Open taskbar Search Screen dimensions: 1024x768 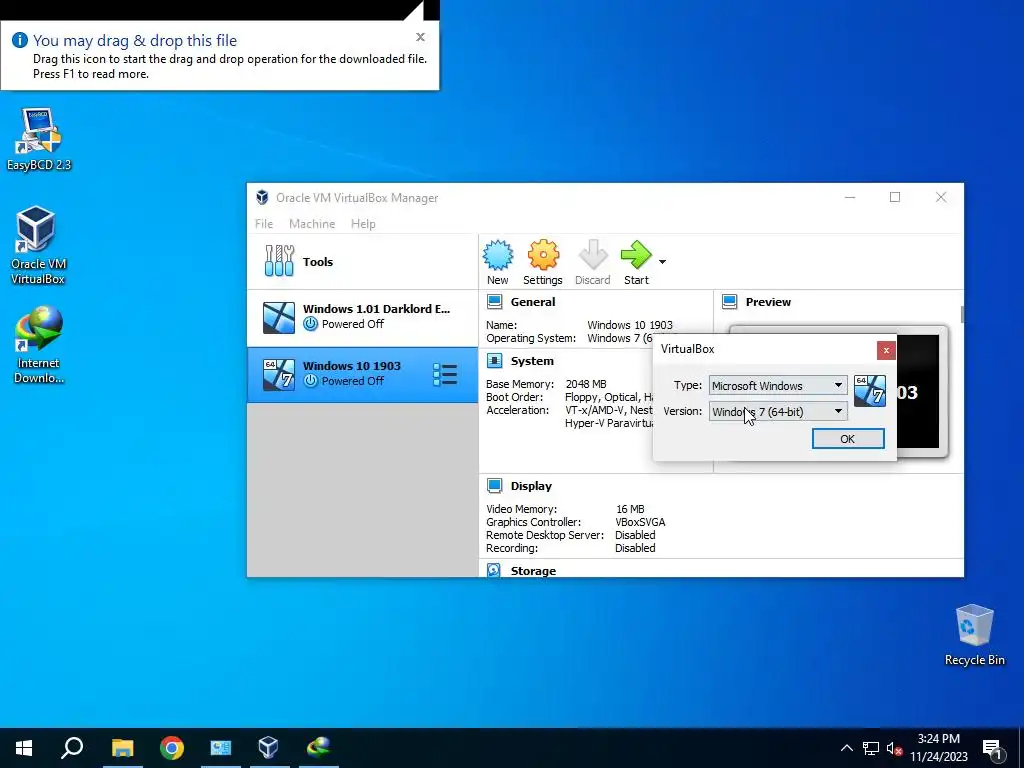[72, 748]
